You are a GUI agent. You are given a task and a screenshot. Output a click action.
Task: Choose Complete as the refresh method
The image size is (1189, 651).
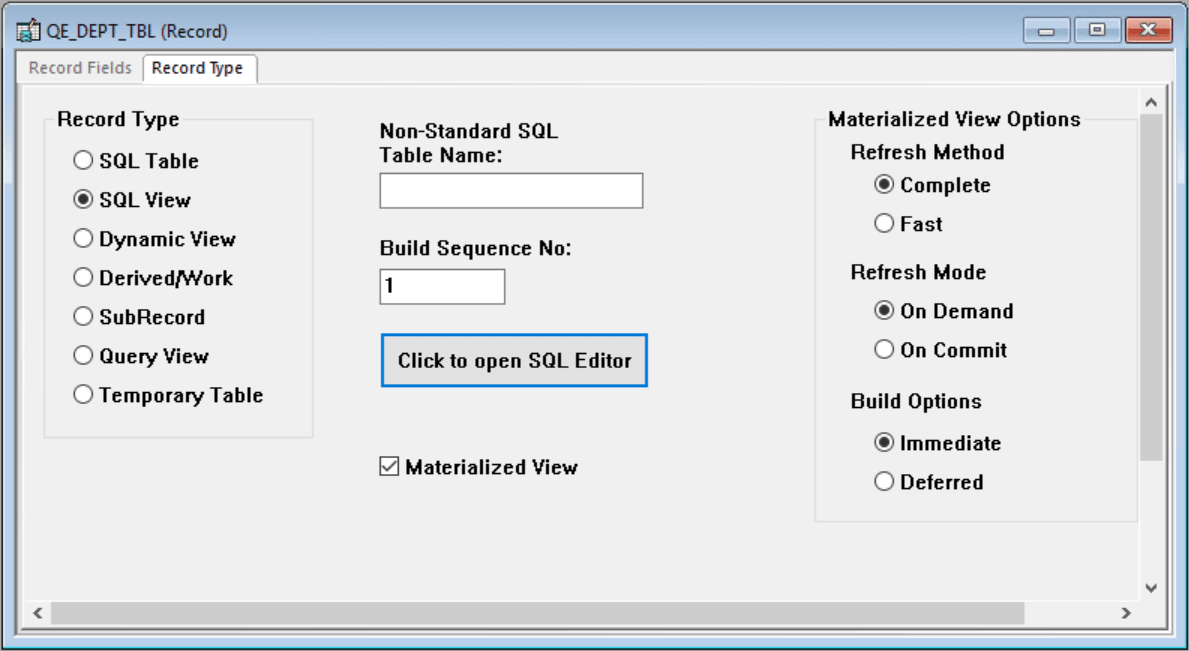[x=884, y=185]
